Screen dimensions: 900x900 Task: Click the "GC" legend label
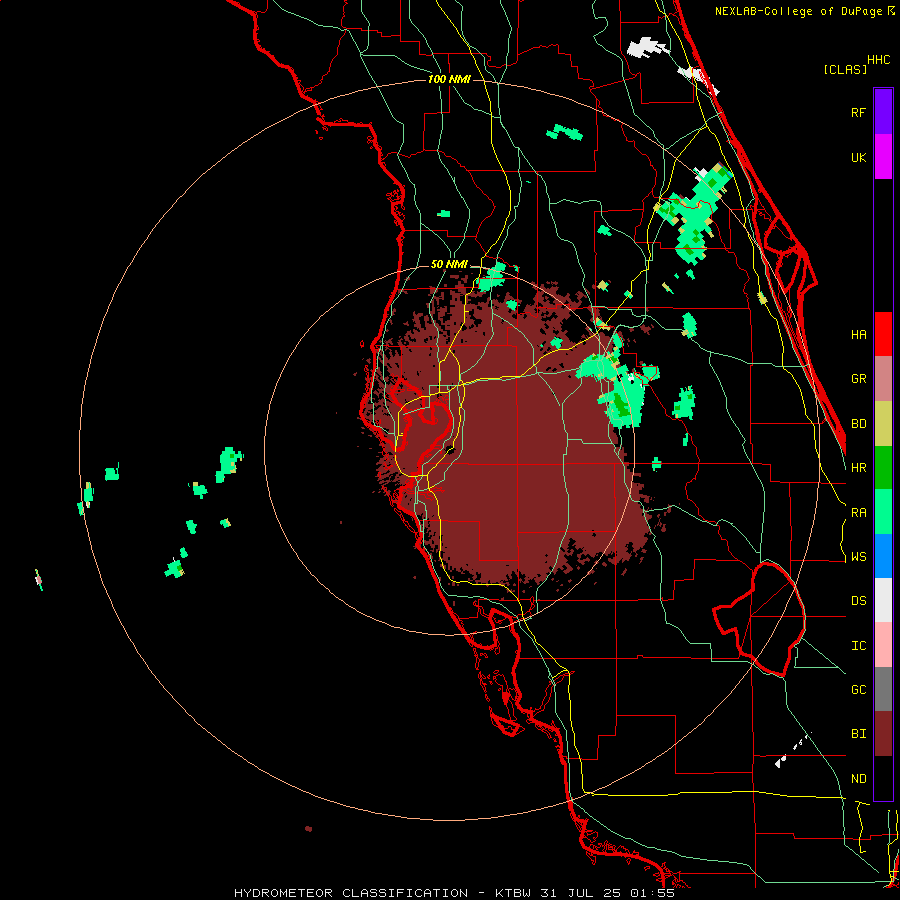[858, 690]
